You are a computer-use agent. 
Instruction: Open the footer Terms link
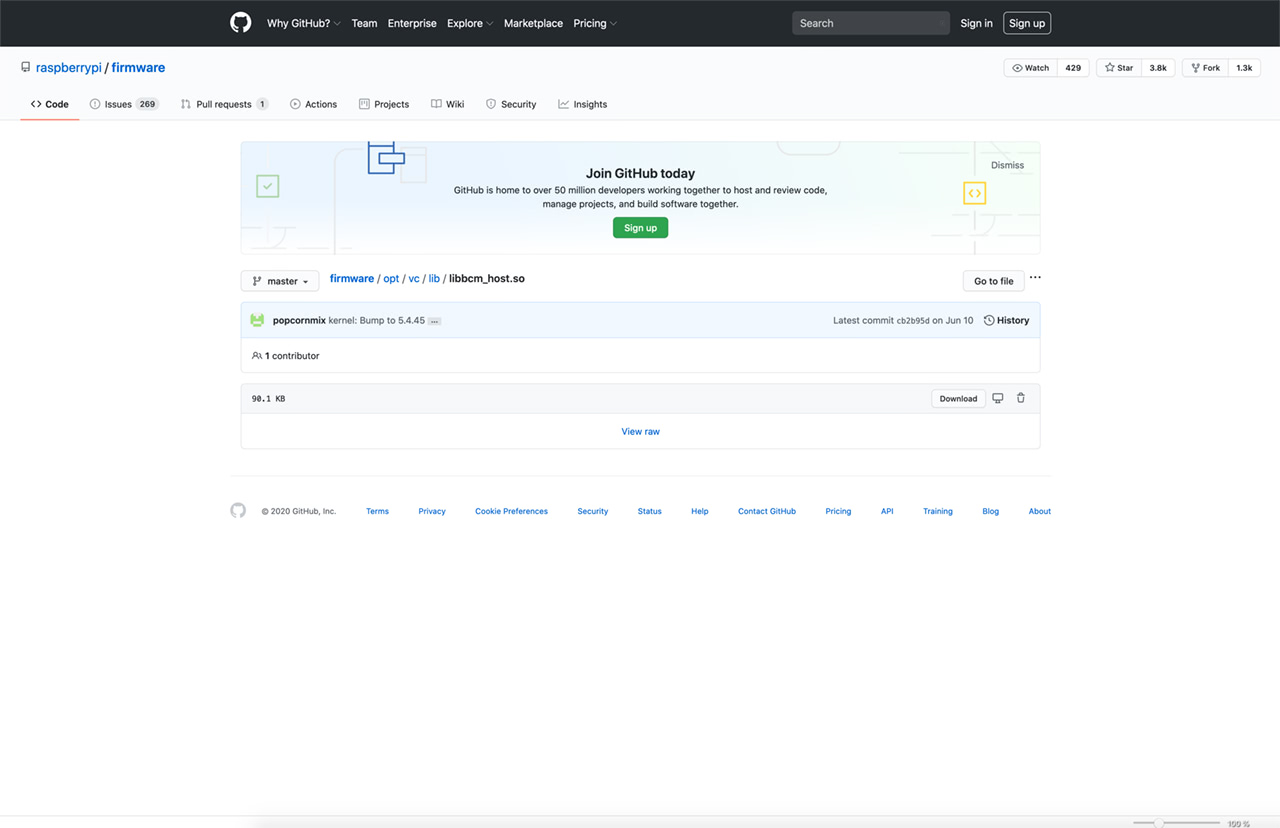(377, 511)
